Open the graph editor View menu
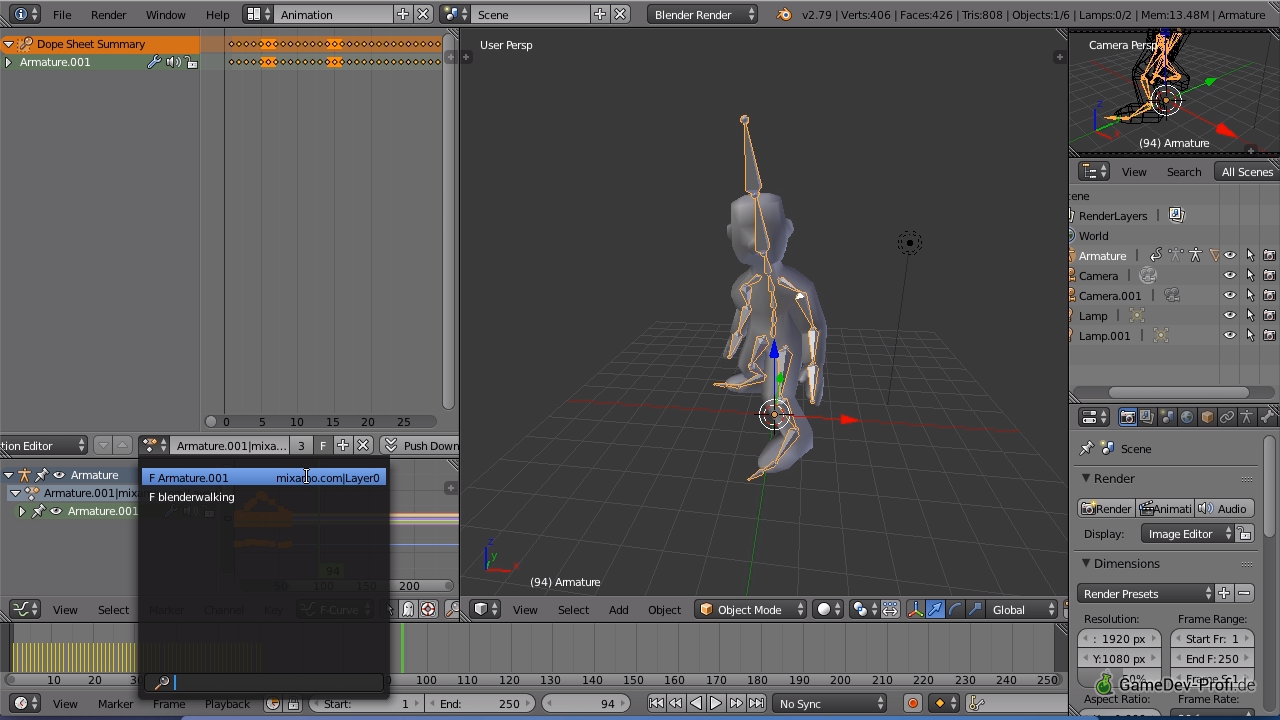The width and height of the screenshot is (1280, 720). pyautogui.click(x=65, y=610)
